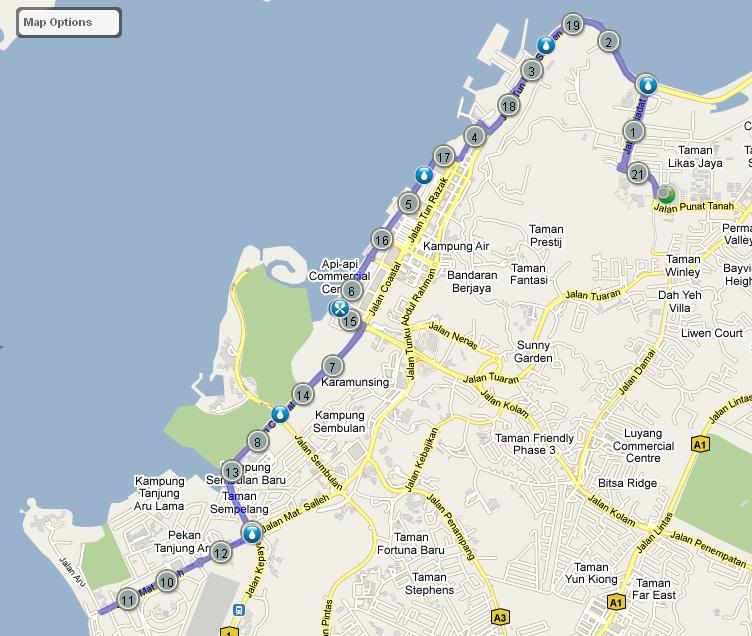Click the Taman Fortuna Baru label
The image size is (752, 636).
pyautogui.click(x=411, y=543)
